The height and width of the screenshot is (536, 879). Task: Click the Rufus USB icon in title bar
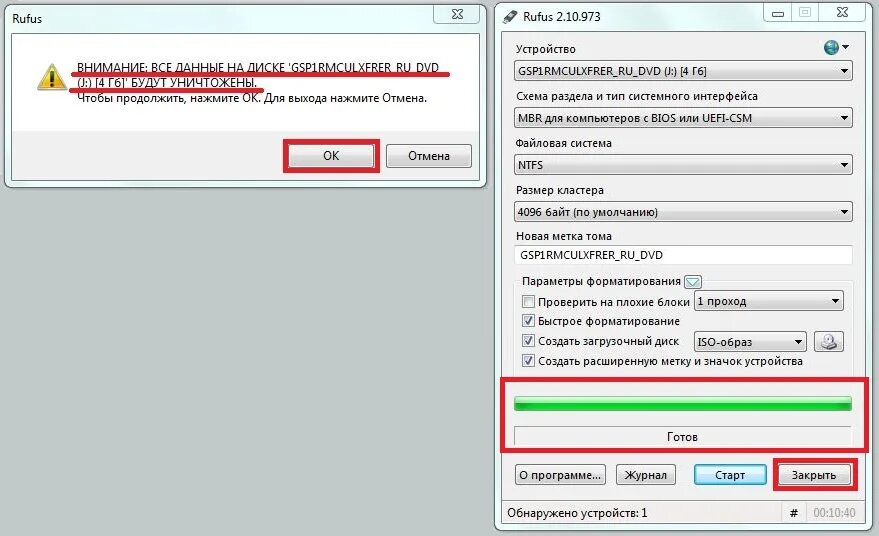click(510, 17)
